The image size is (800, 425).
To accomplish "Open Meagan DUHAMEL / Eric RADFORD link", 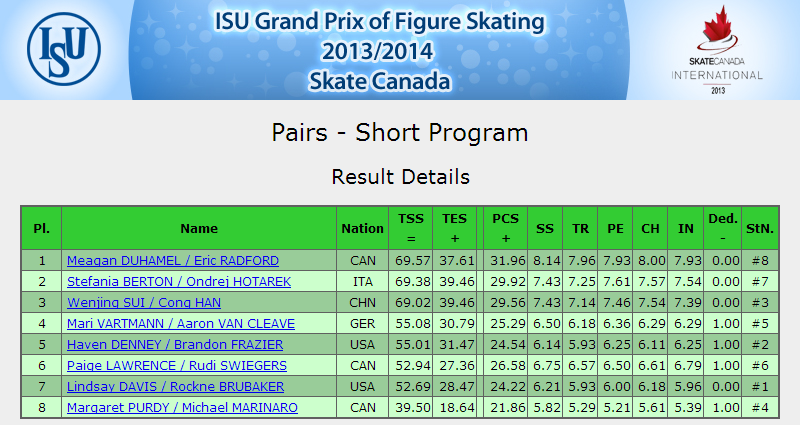I will (173, 261).
